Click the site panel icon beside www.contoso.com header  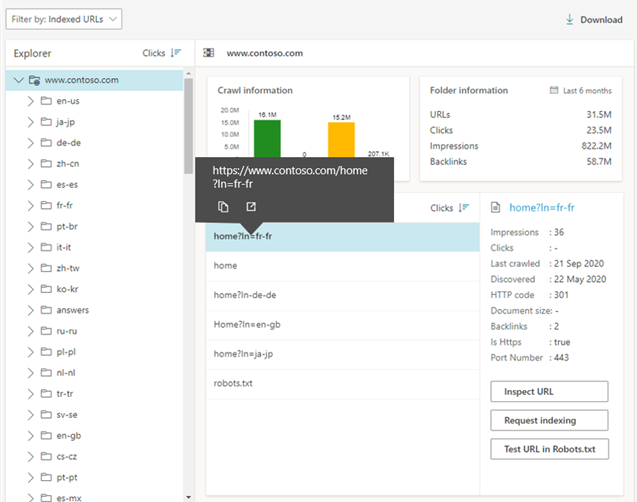208,53
